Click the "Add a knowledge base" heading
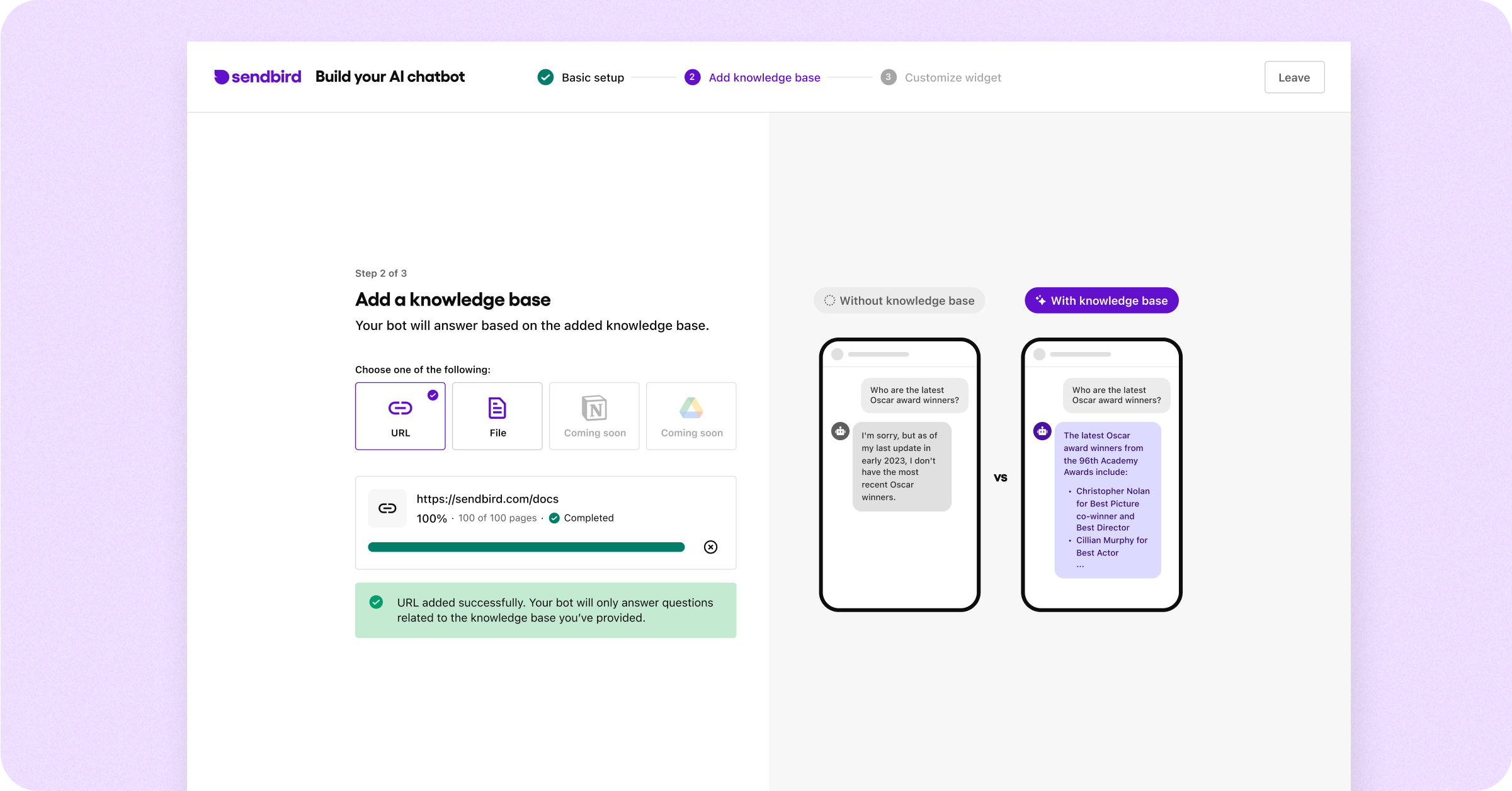 453,299
